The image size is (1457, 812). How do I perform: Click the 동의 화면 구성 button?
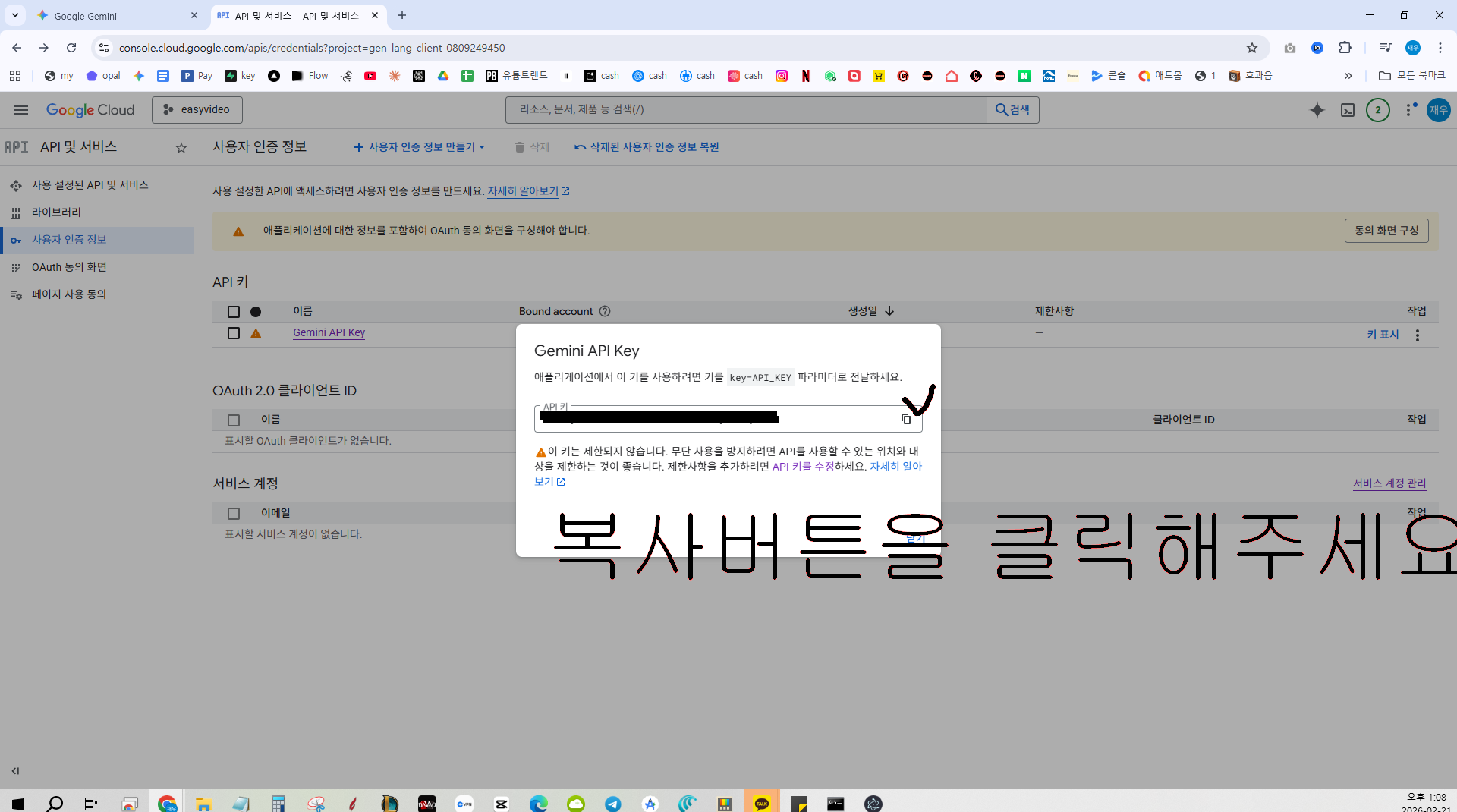tap(1386, 231)
